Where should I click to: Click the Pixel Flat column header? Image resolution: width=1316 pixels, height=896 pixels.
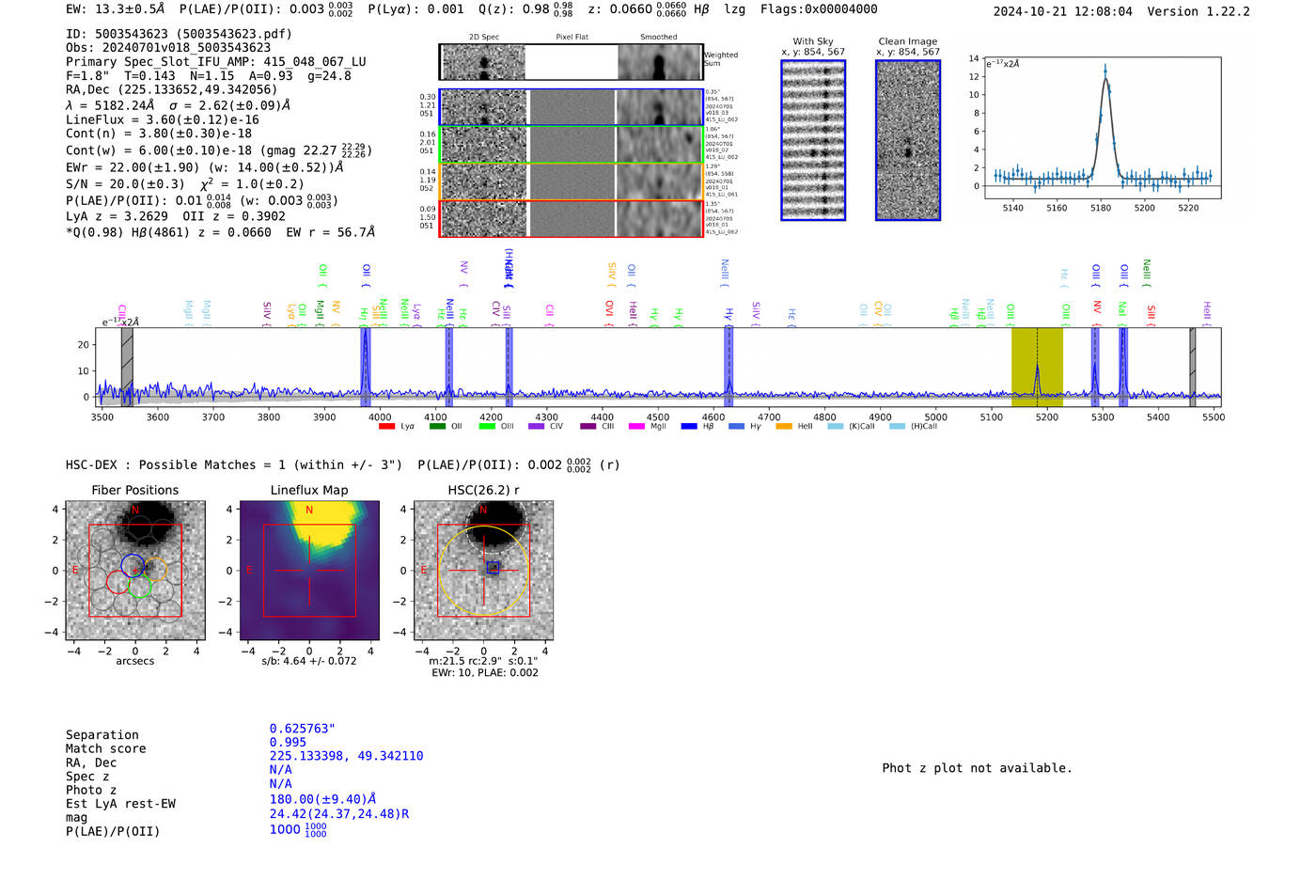572,38
